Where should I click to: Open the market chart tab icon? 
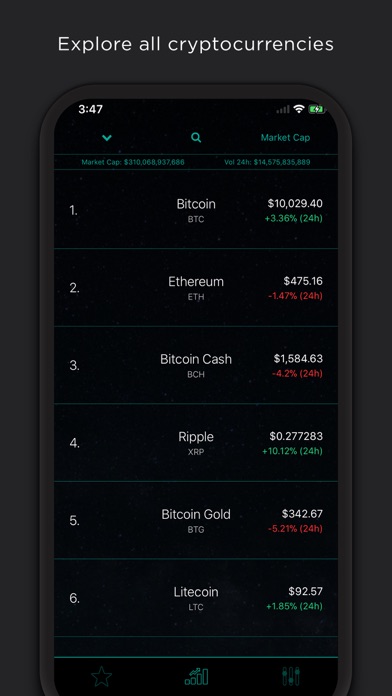[196, 676]
